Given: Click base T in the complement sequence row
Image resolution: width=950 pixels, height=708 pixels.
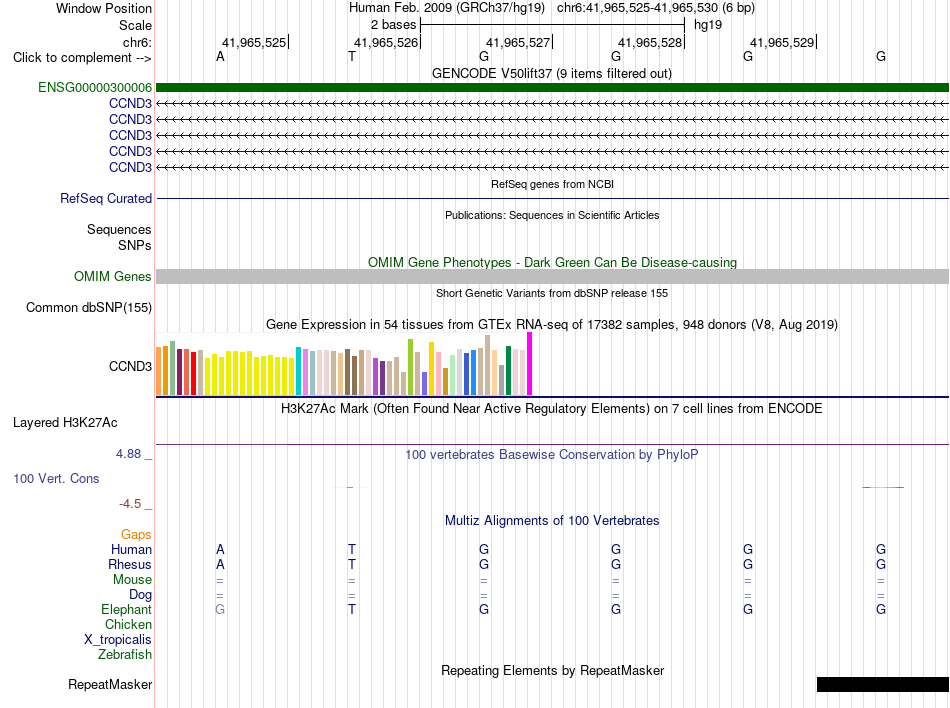Looking at the screenshot, I should click(x=352, y=56).
